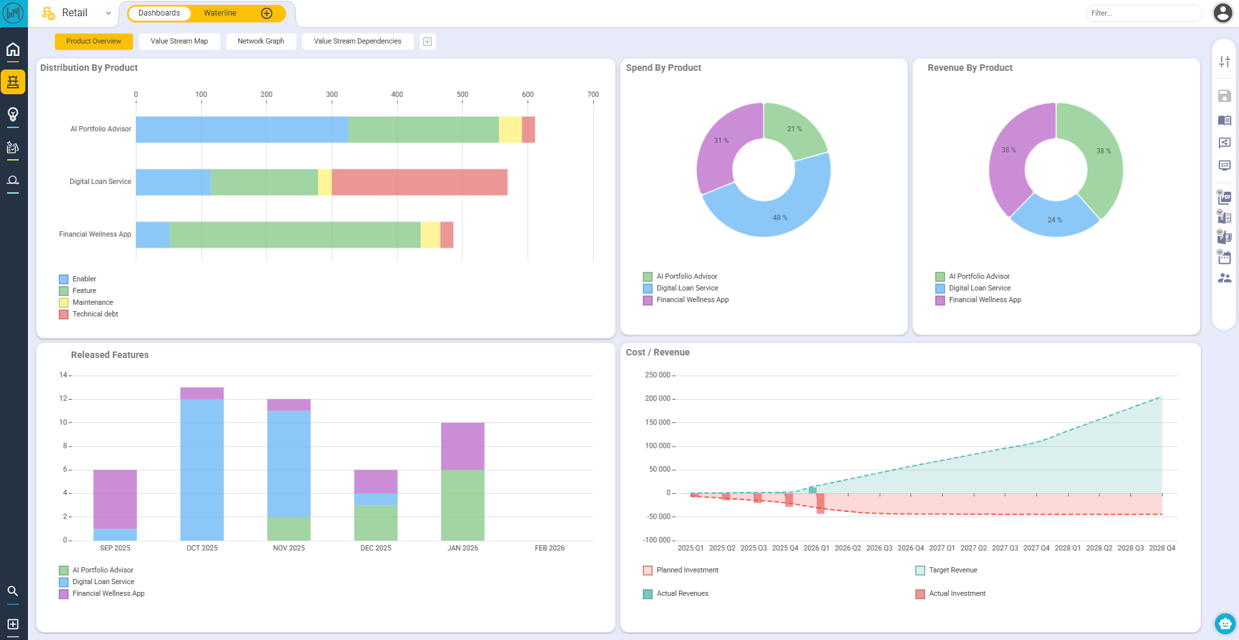Add a new dashboard tab with plus box
1239x640 pixels.
tap(427, 41)
